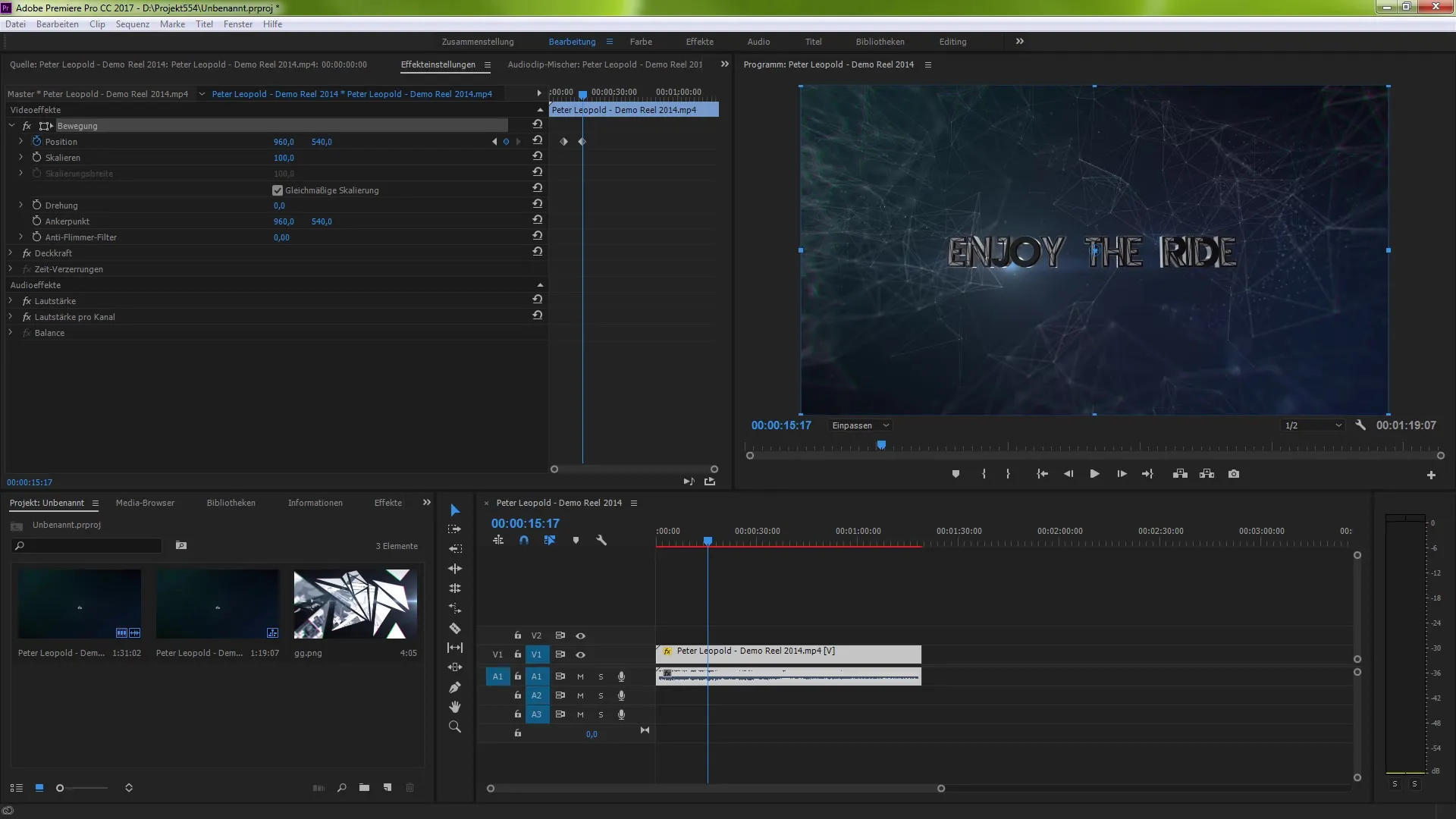Toggle Skalieren animation stopwatch

click(x=36, y=157)
